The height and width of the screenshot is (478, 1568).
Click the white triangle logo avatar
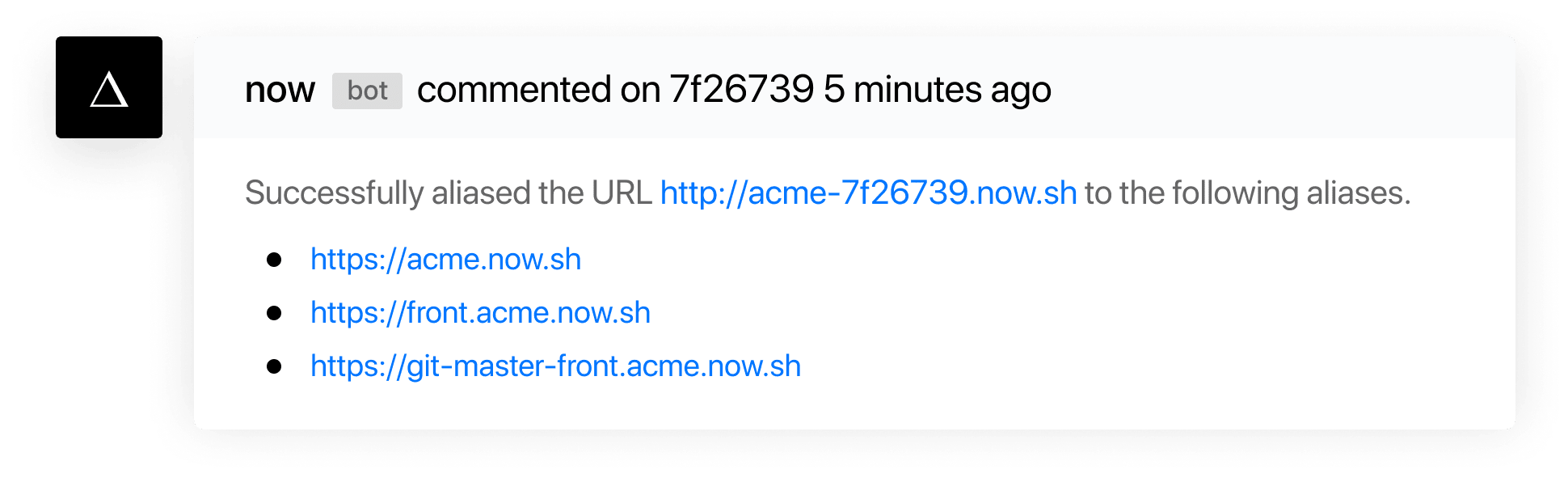coord(109,89)
